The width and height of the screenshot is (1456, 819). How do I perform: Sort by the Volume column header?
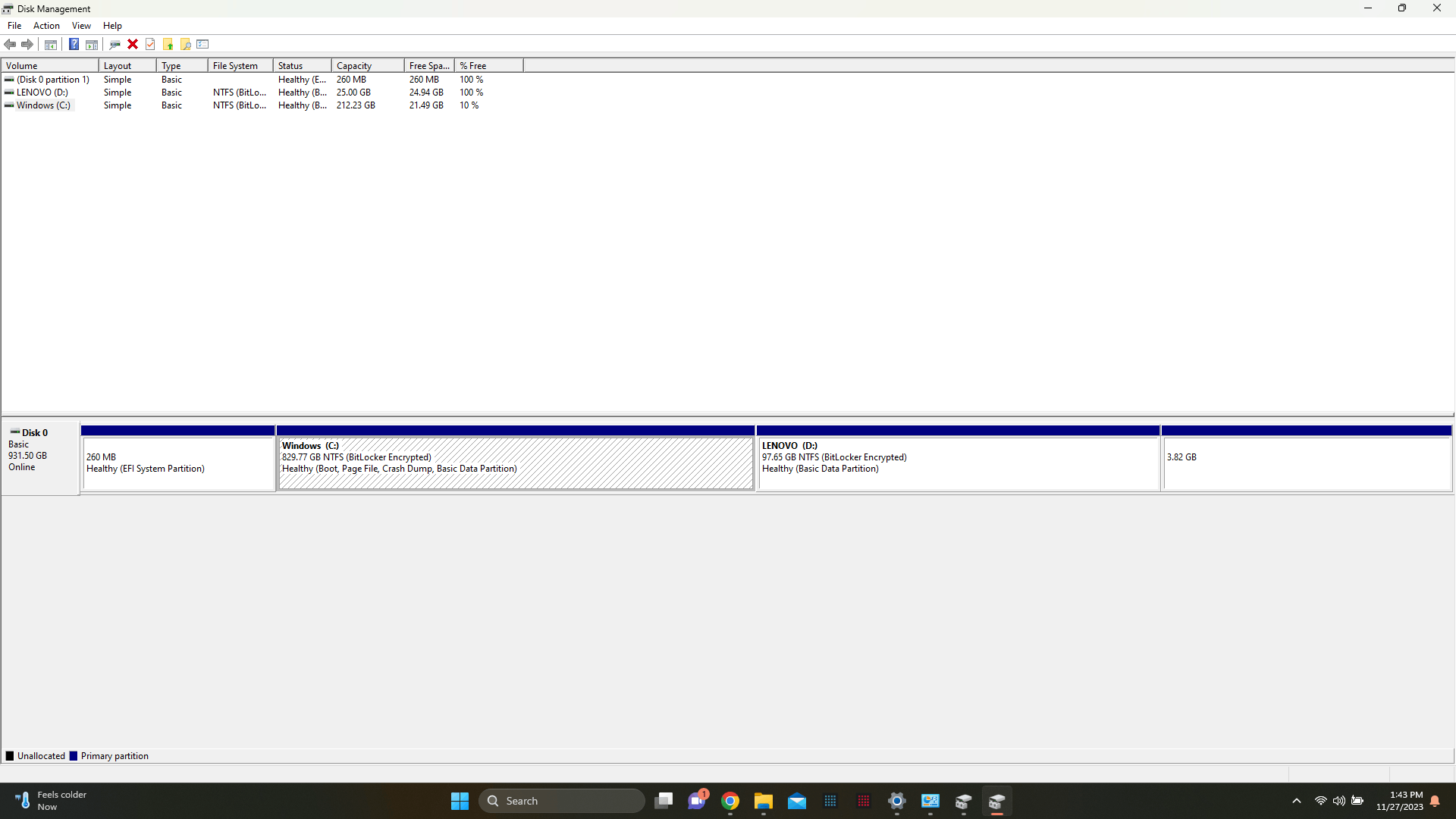point(50,66)
